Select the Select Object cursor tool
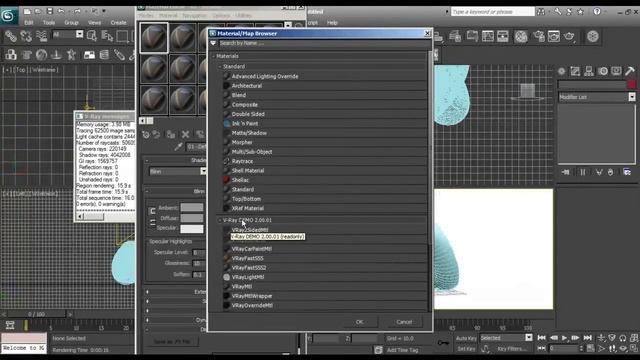Image resolution: width=640 pixels, height=360 pixels. coord(91,36)
